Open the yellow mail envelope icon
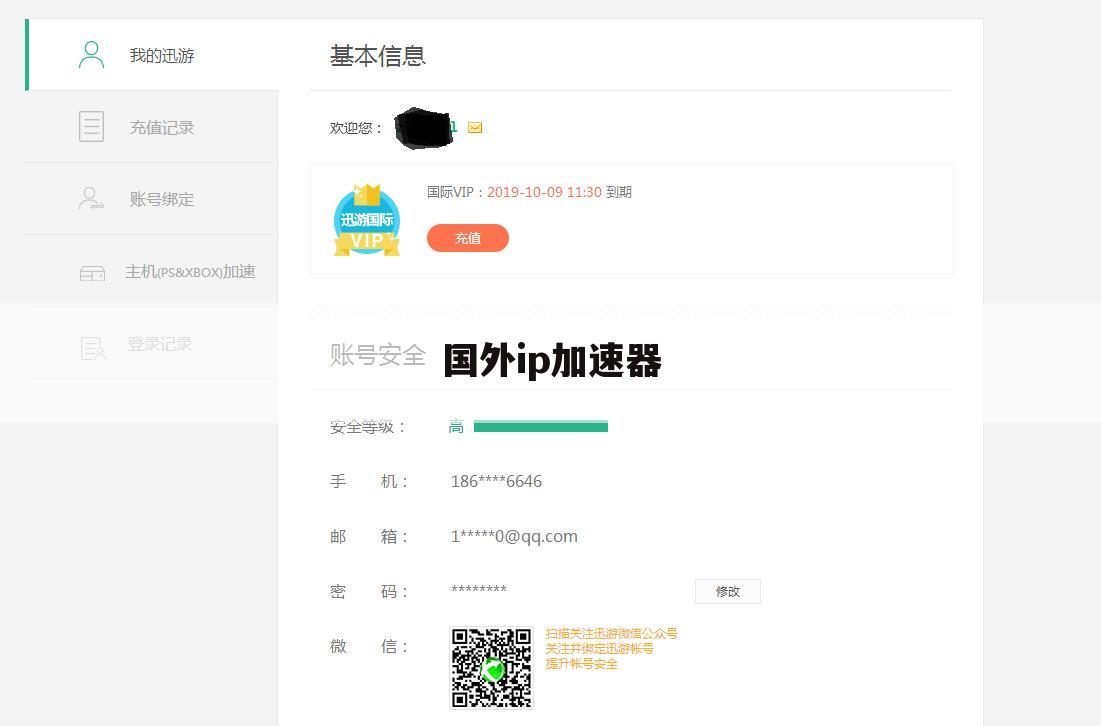 (475, 128)
